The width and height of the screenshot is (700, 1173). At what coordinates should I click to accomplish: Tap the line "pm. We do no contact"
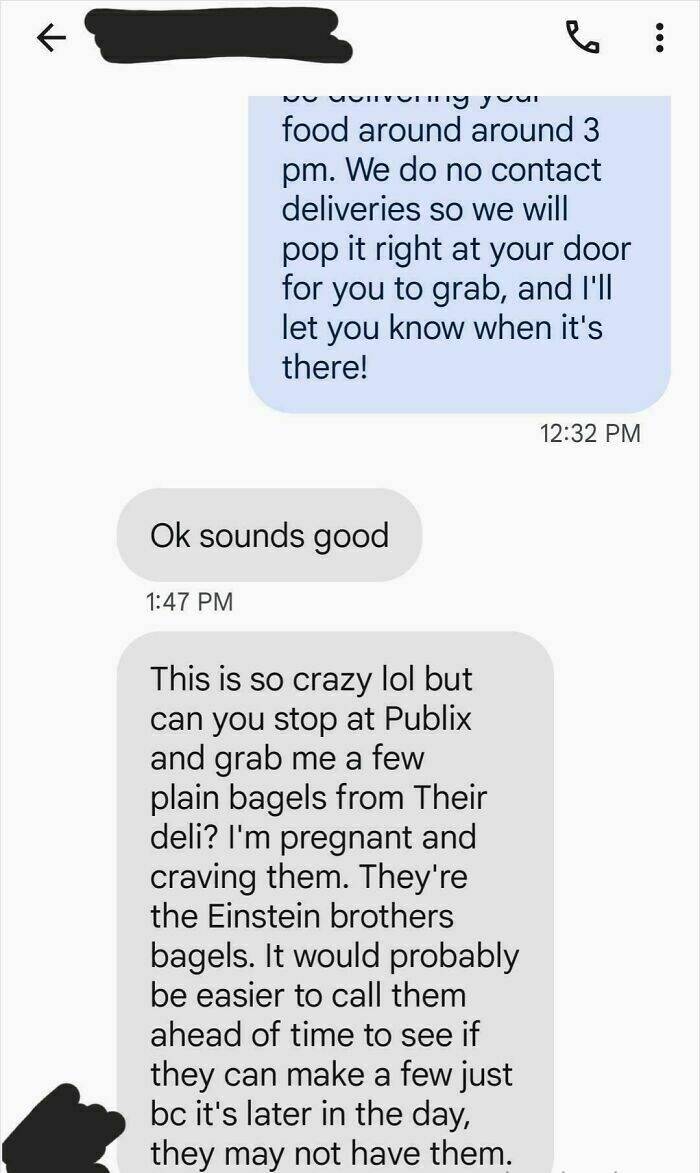click(x=441, y=171)
